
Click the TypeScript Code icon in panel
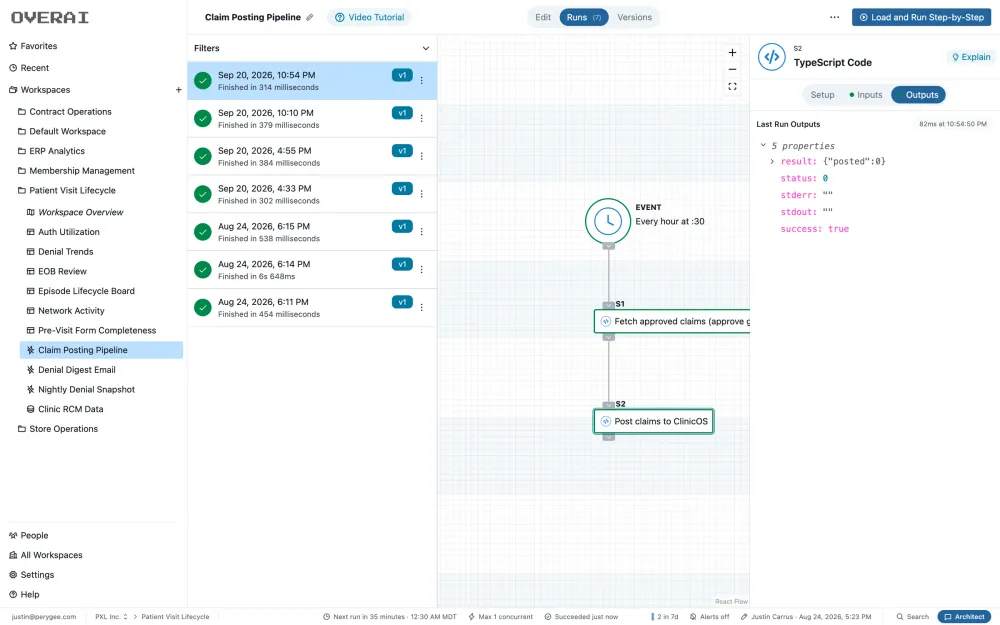pyautogui.click(x=771, y=57)
